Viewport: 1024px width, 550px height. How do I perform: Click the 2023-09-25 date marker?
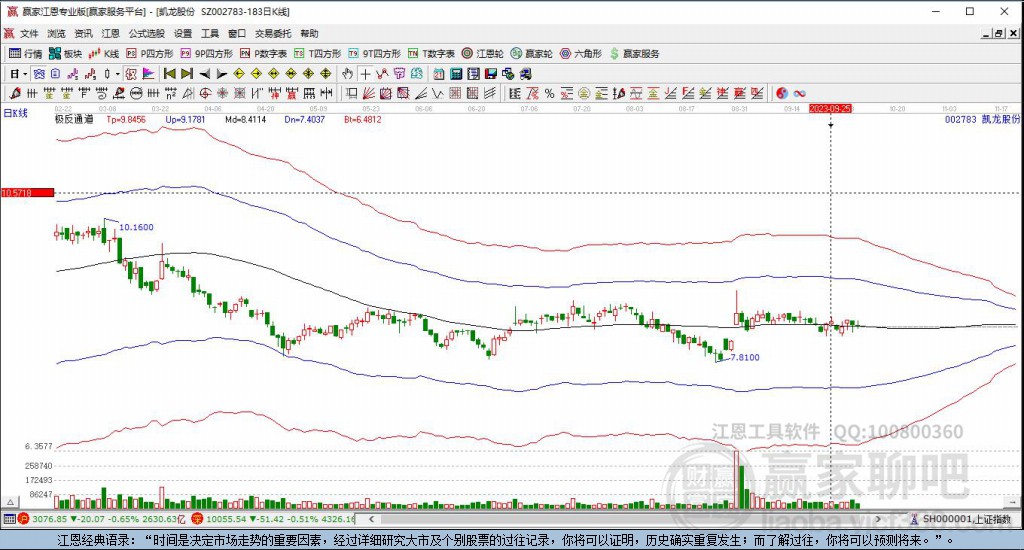pos(831,108)
